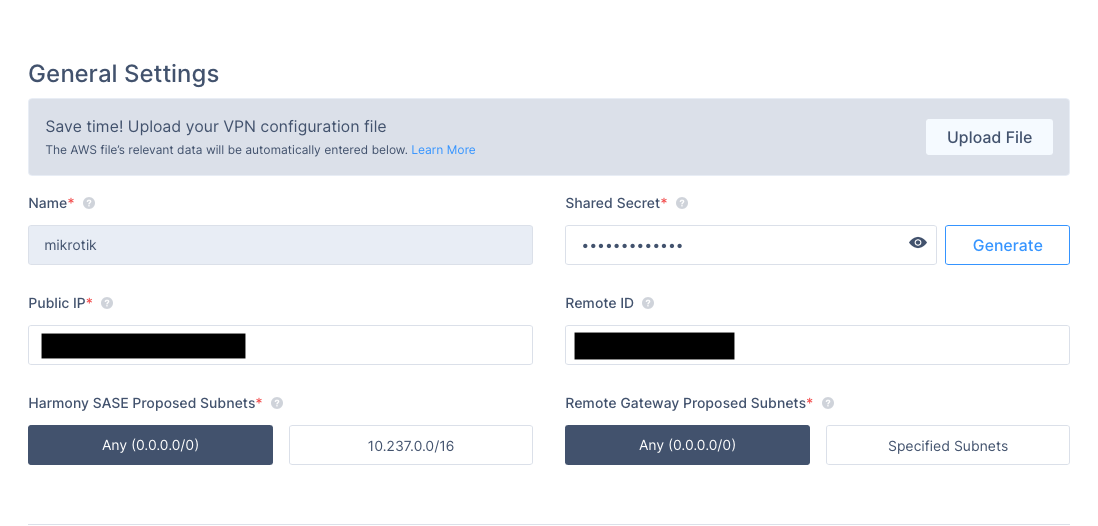Click the Upload File button

click(x=988, y=137)
